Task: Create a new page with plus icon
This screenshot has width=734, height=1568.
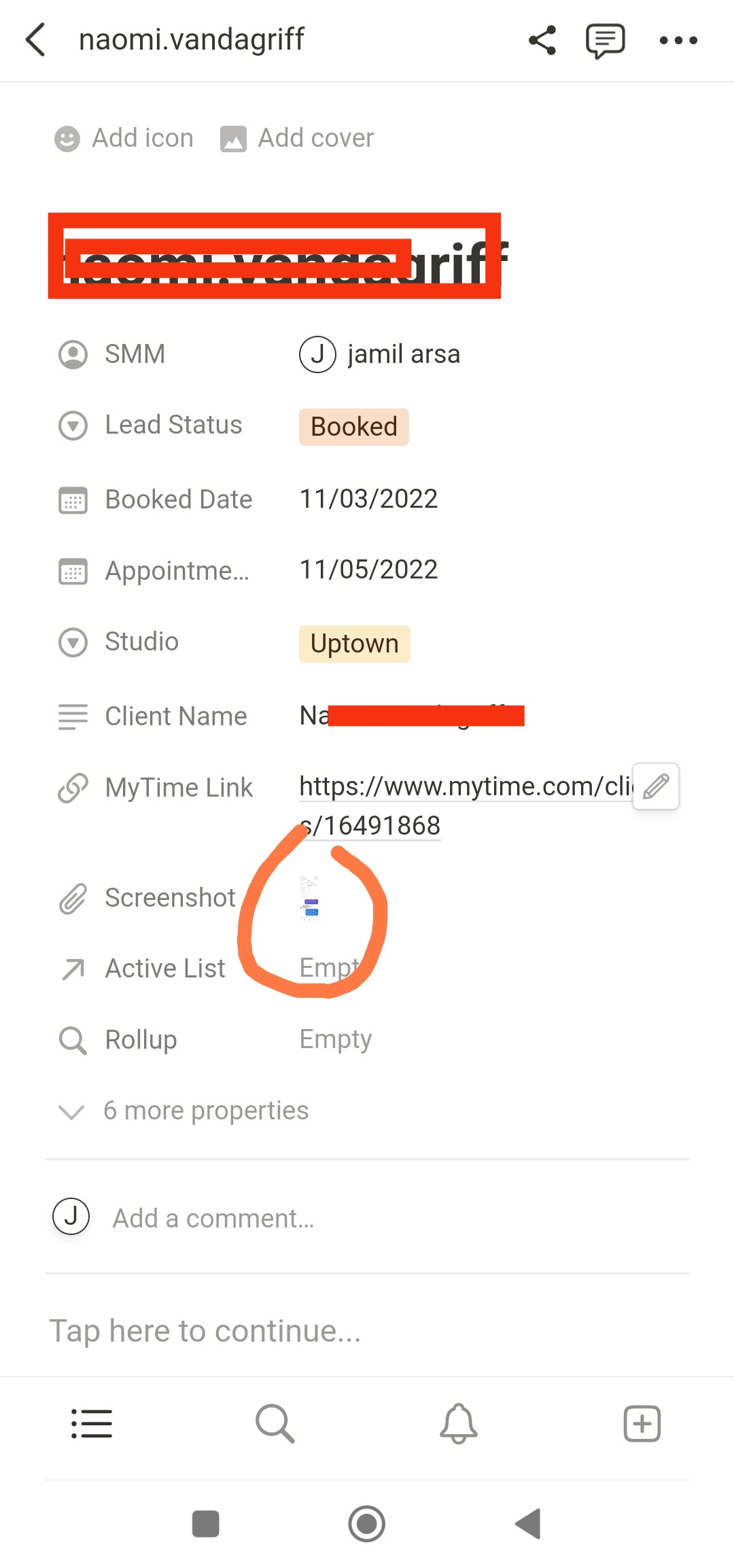Action: click(642, 1423)
